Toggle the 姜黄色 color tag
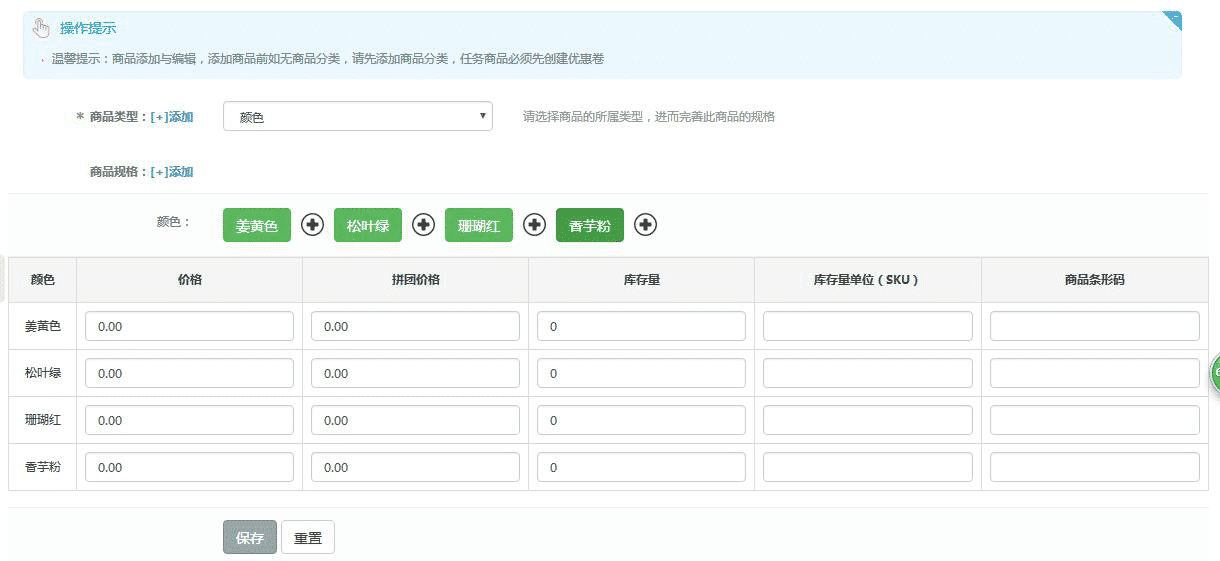Screen dimensions: 1220x561 point(257,225)
